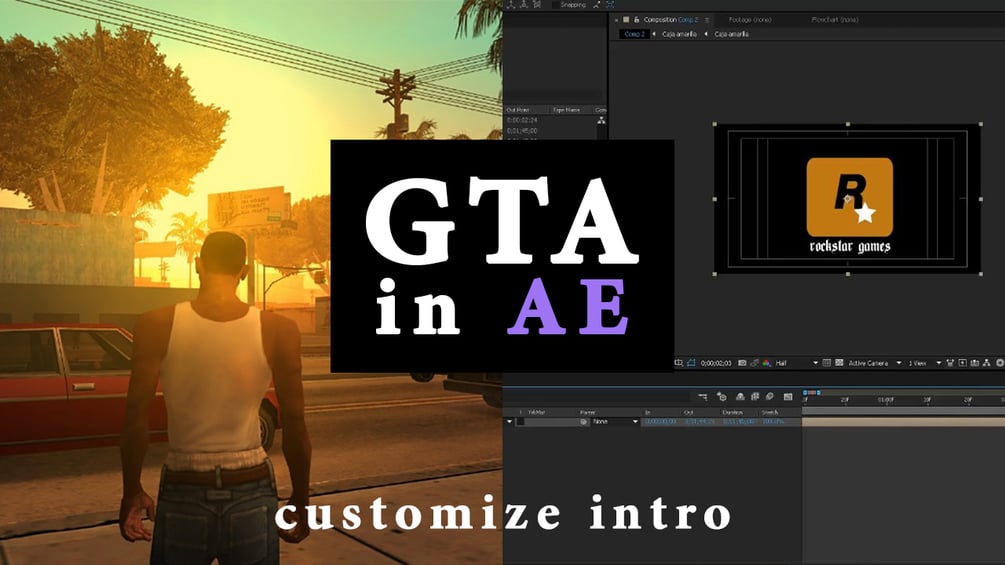Screen dimensions: 1005x565
Task: Click the 0:01:45:00 out point value
Action: [x=522, y=131]
